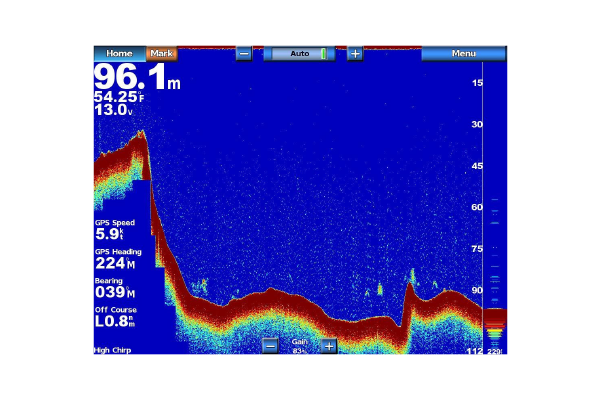This screenshot has height=400, width=600.
Task: Toggle the Auto range button
Action: [x=299, y=53]
